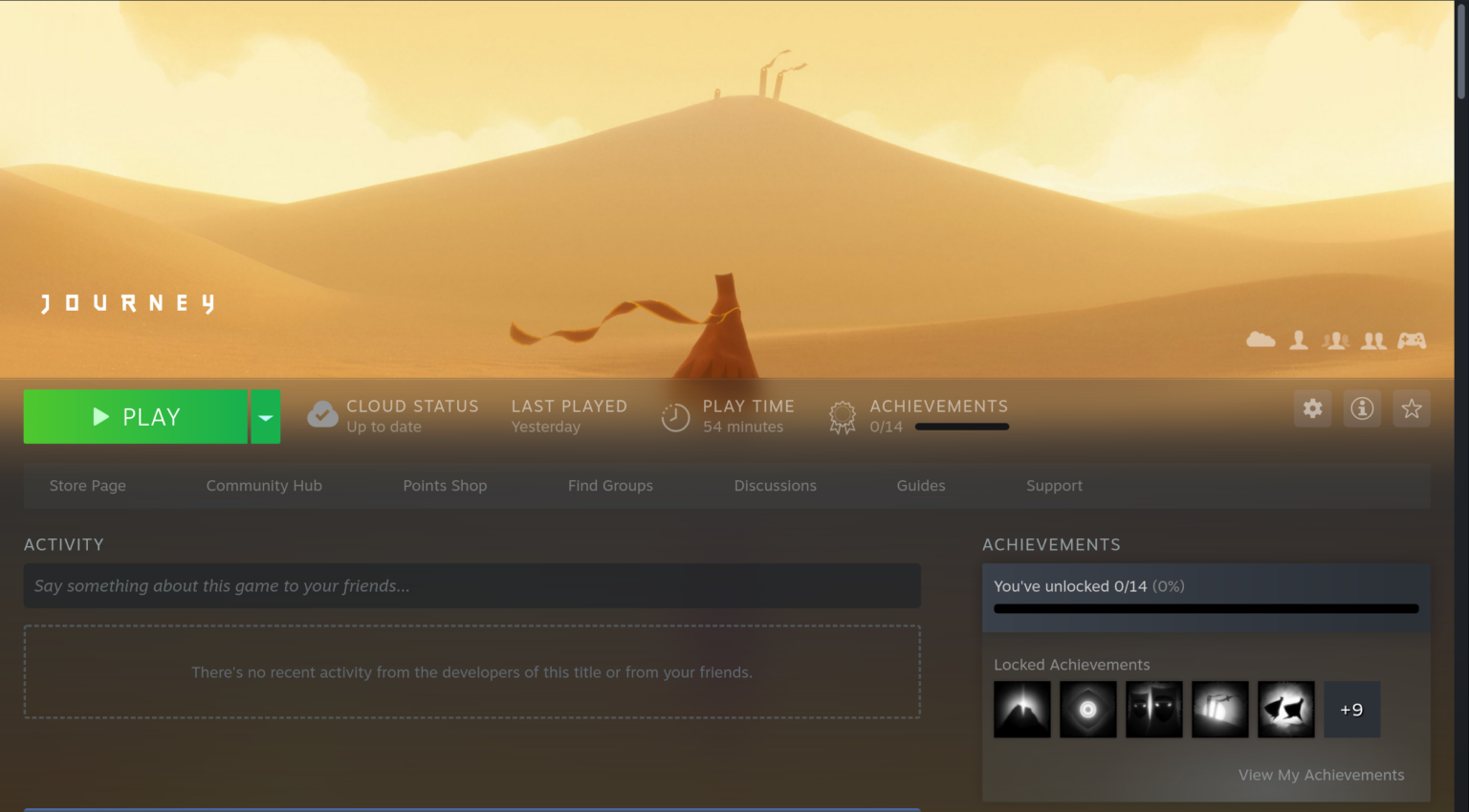Switch to the Points Shop tab

click(445, 486)
